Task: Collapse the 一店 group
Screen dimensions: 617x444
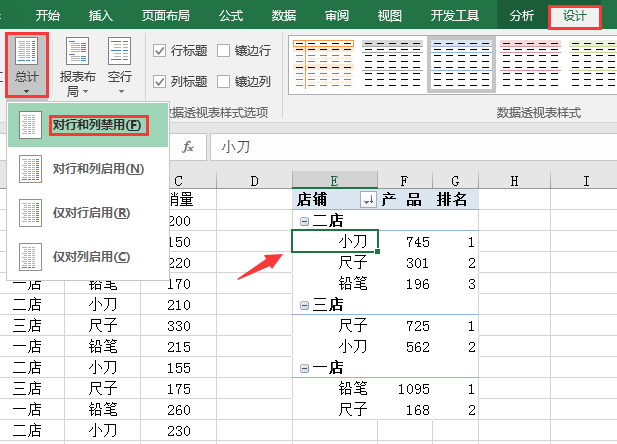Action: tap(304, 368)
